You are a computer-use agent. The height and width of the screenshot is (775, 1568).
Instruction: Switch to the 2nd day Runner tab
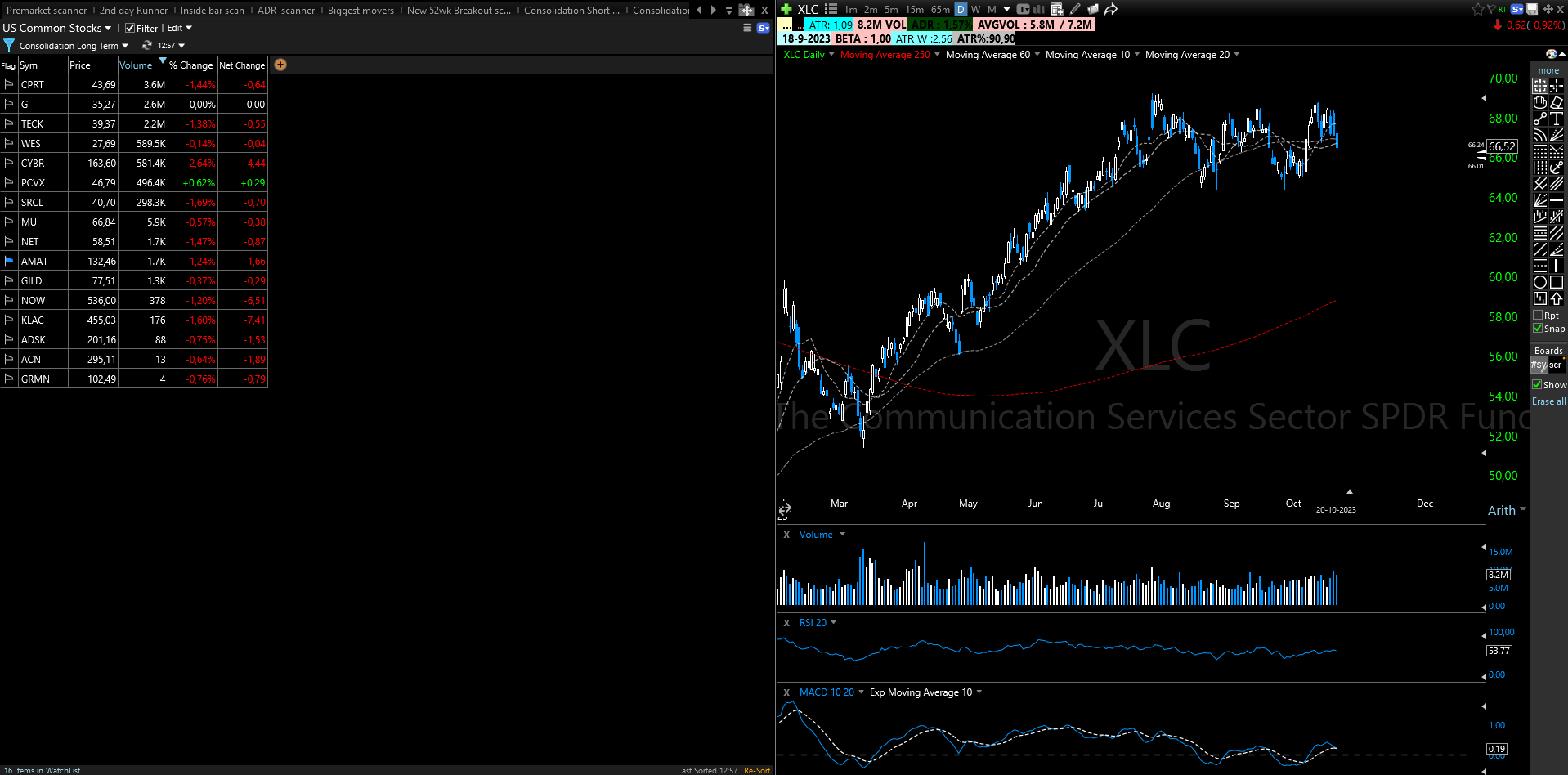(133, 11)
